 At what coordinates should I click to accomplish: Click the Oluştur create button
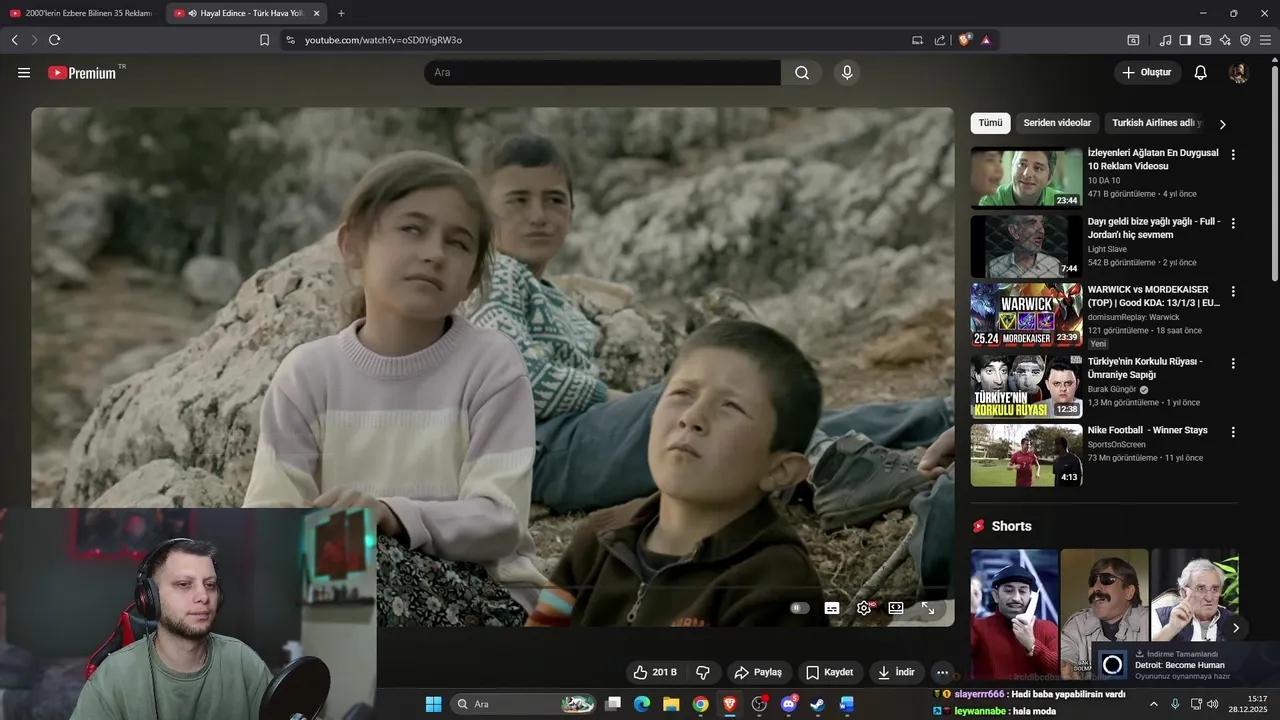pyautogui.click(x=1147, y=73)
